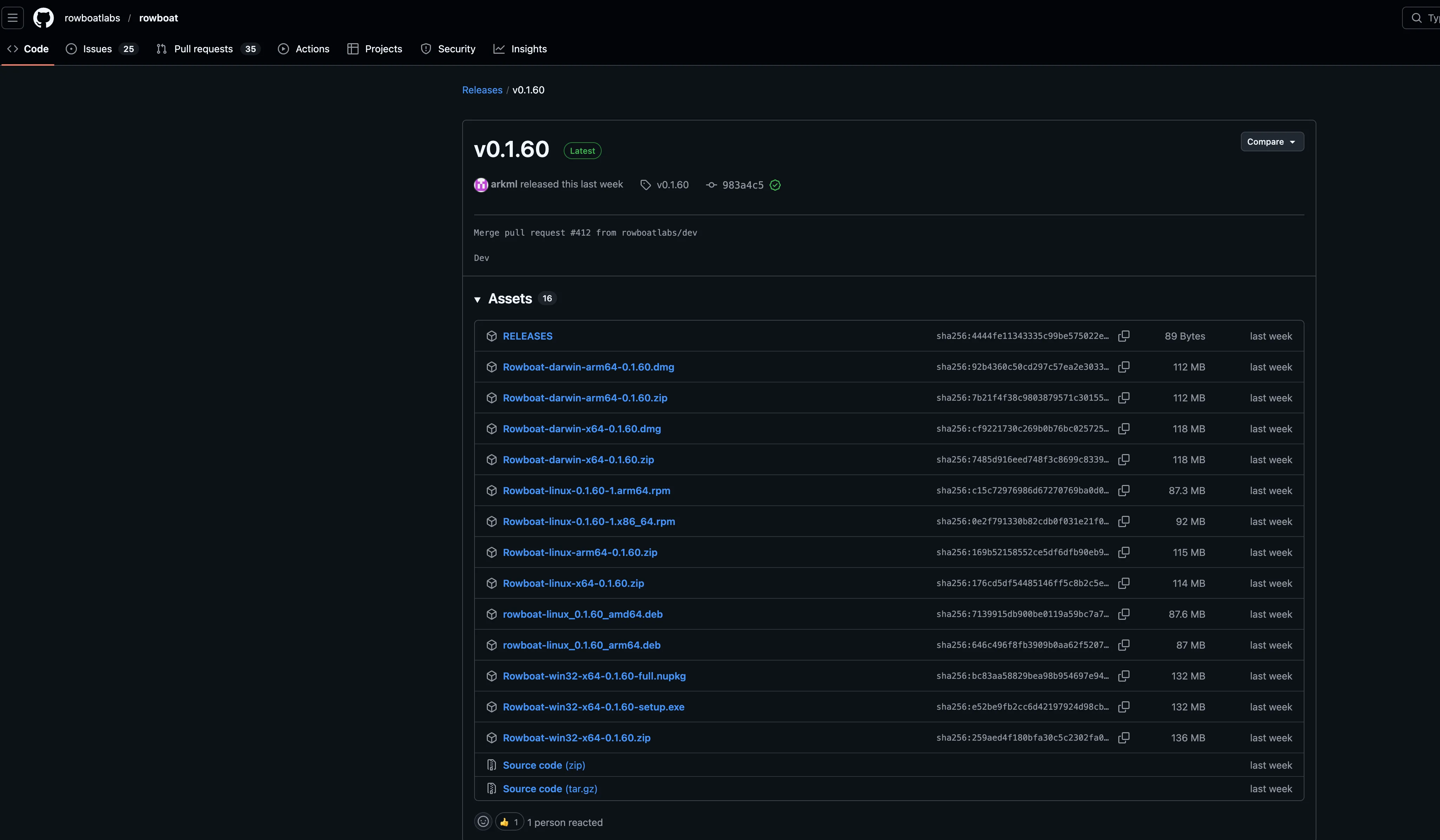1440x840 pixels.
Task: Open the hamburger navigation menu
Action: click(x=13, y=18)
